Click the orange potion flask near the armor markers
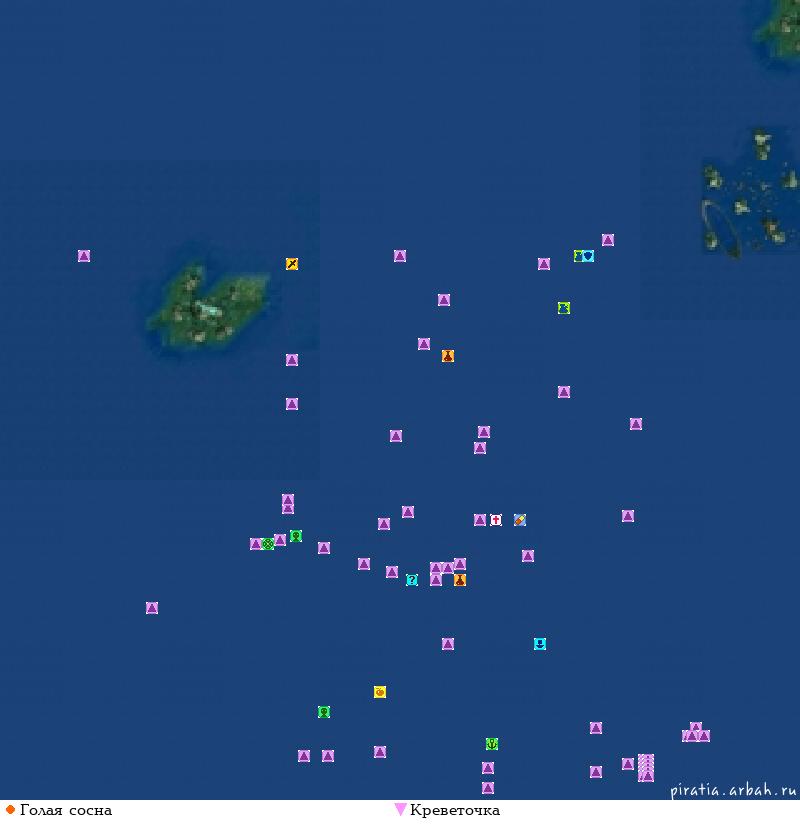The image size is (800, 830). pyautogui.click(x=447, y=356)
